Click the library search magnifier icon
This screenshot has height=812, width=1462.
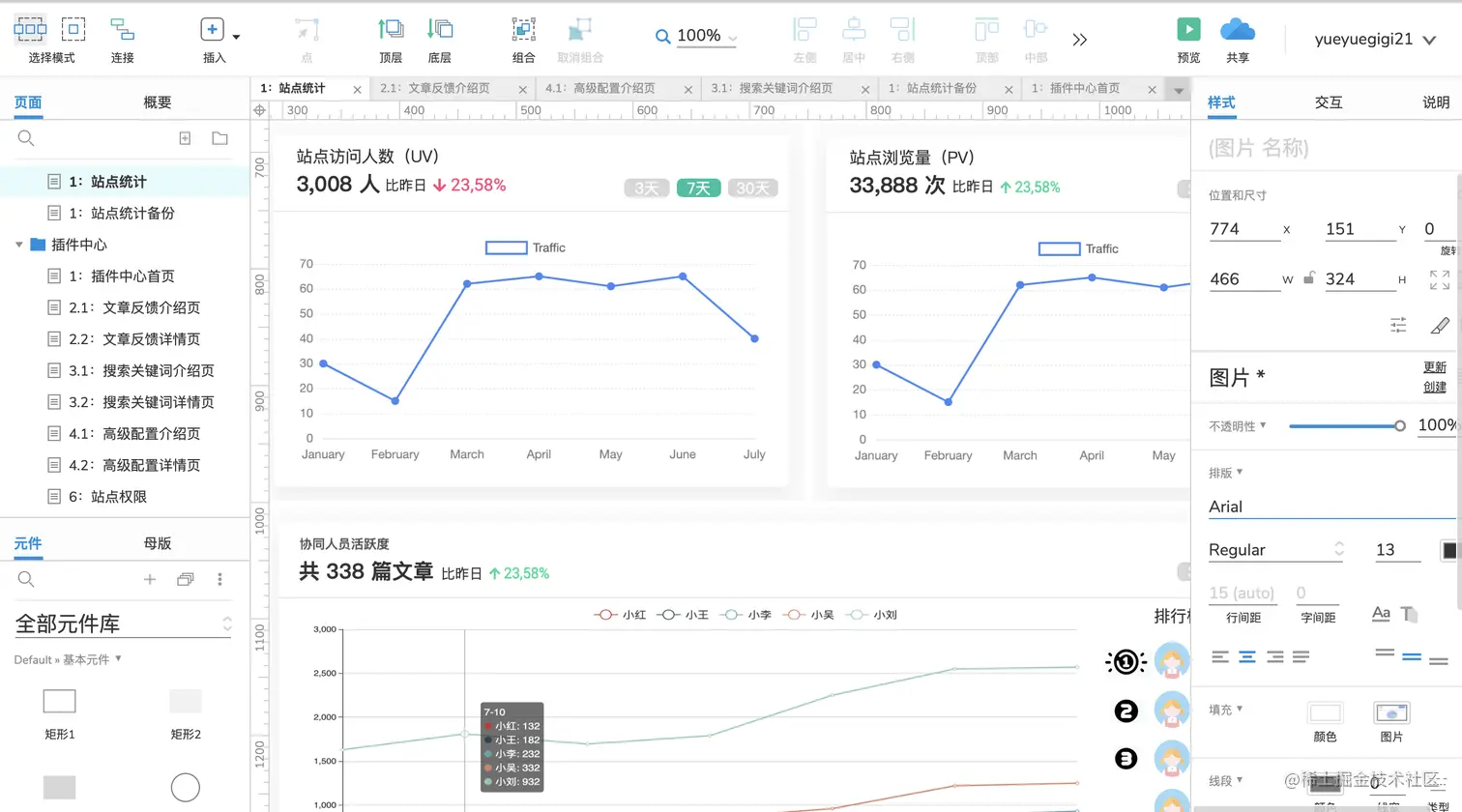(26, 579)
